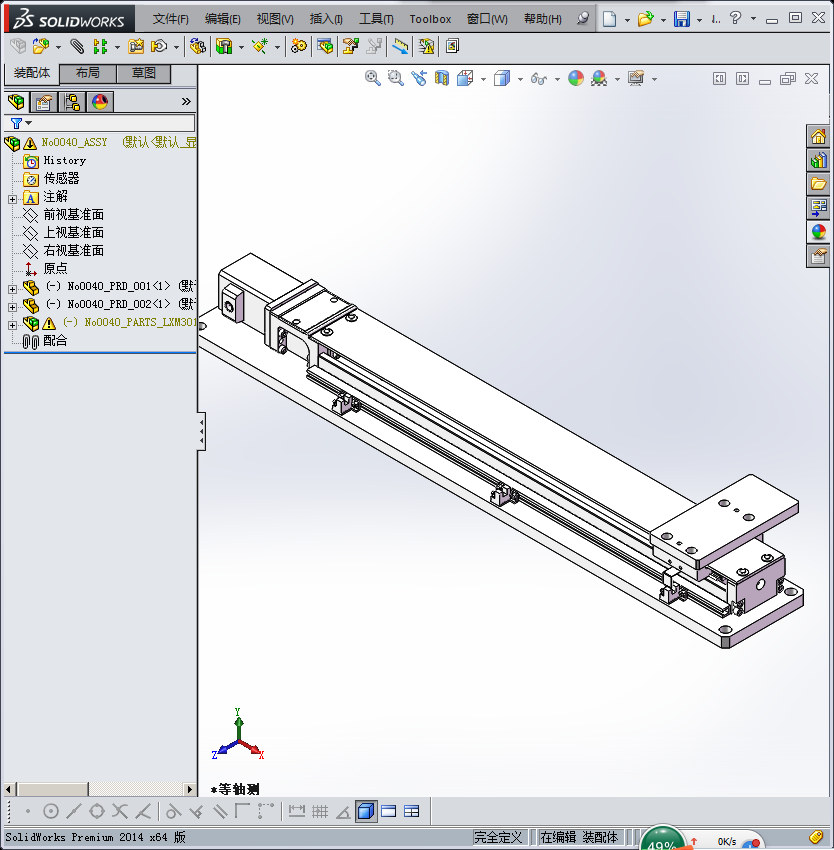The image size is (834, 850).
Task: Click the Insert Components icon
Action: pos(41,47)
